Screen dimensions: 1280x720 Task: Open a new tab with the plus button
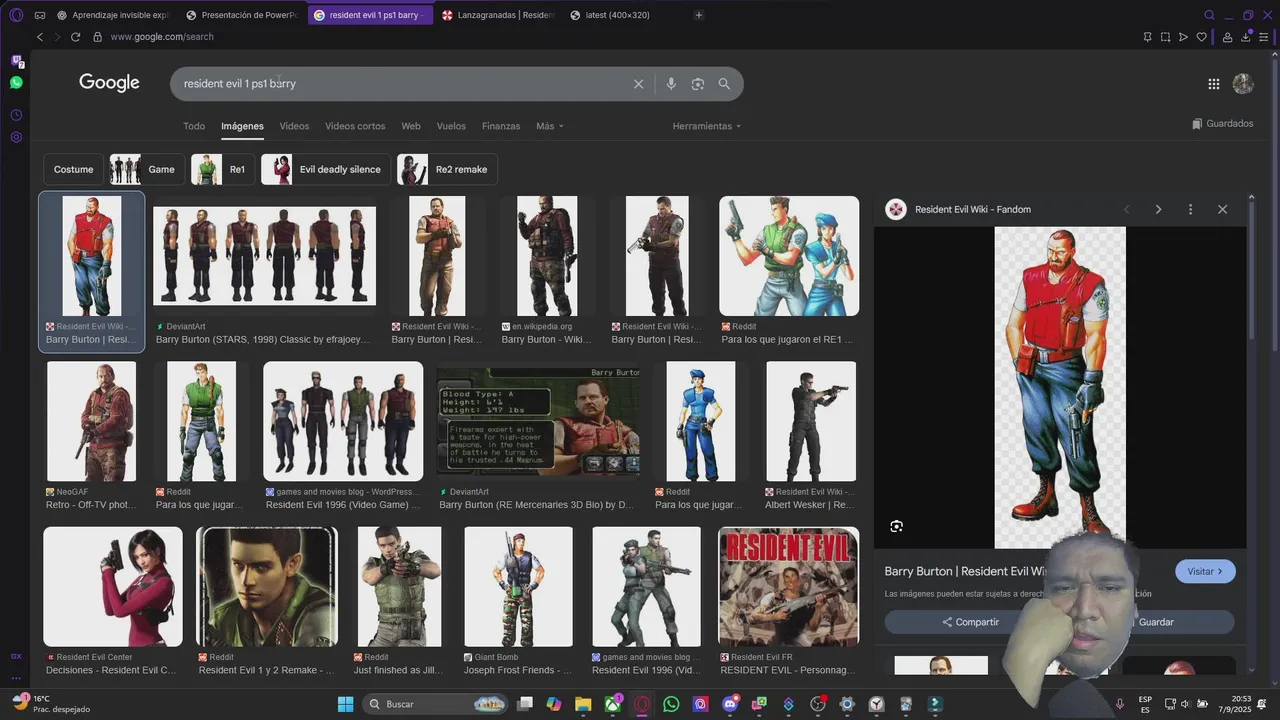[x=698, y=15]
